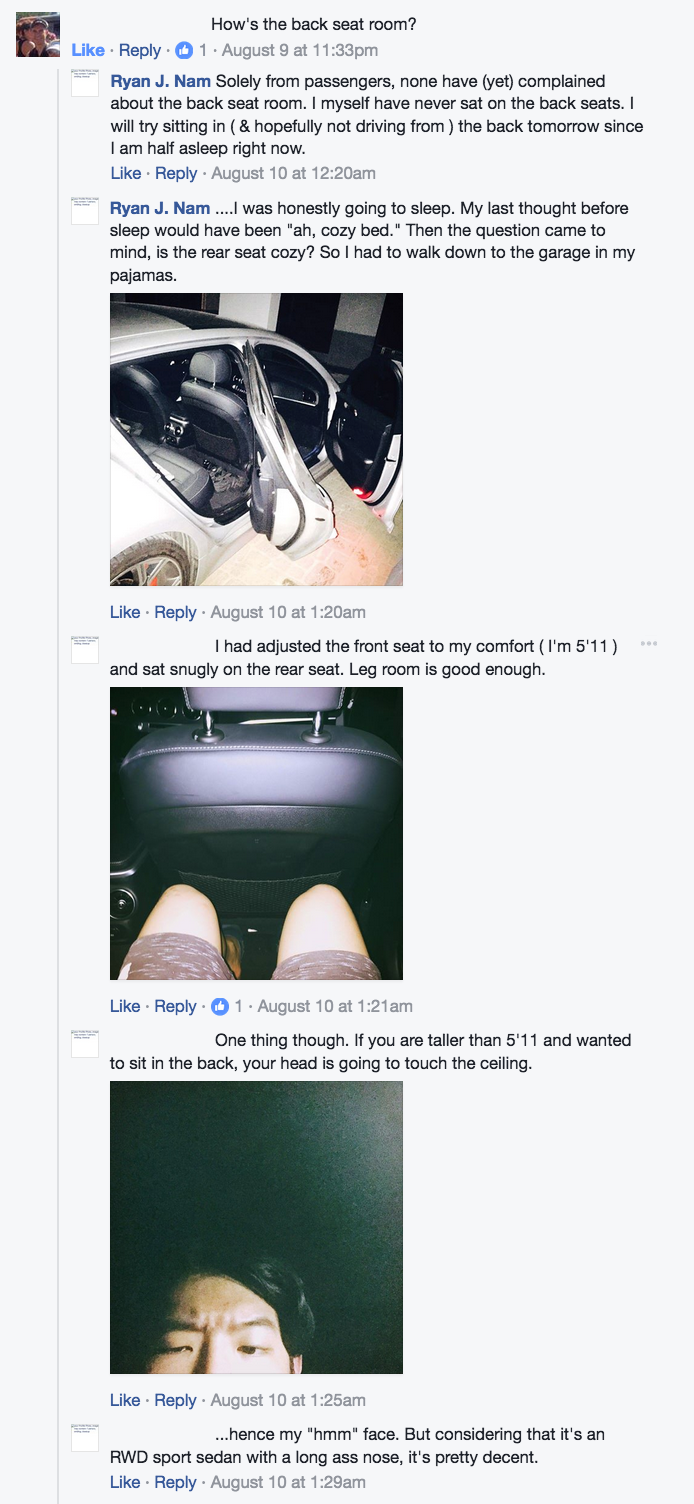Open Ryan J. Nam's profile from the first reply
The height and width of the screenshot is (1504, 694).
click(160, 81)
